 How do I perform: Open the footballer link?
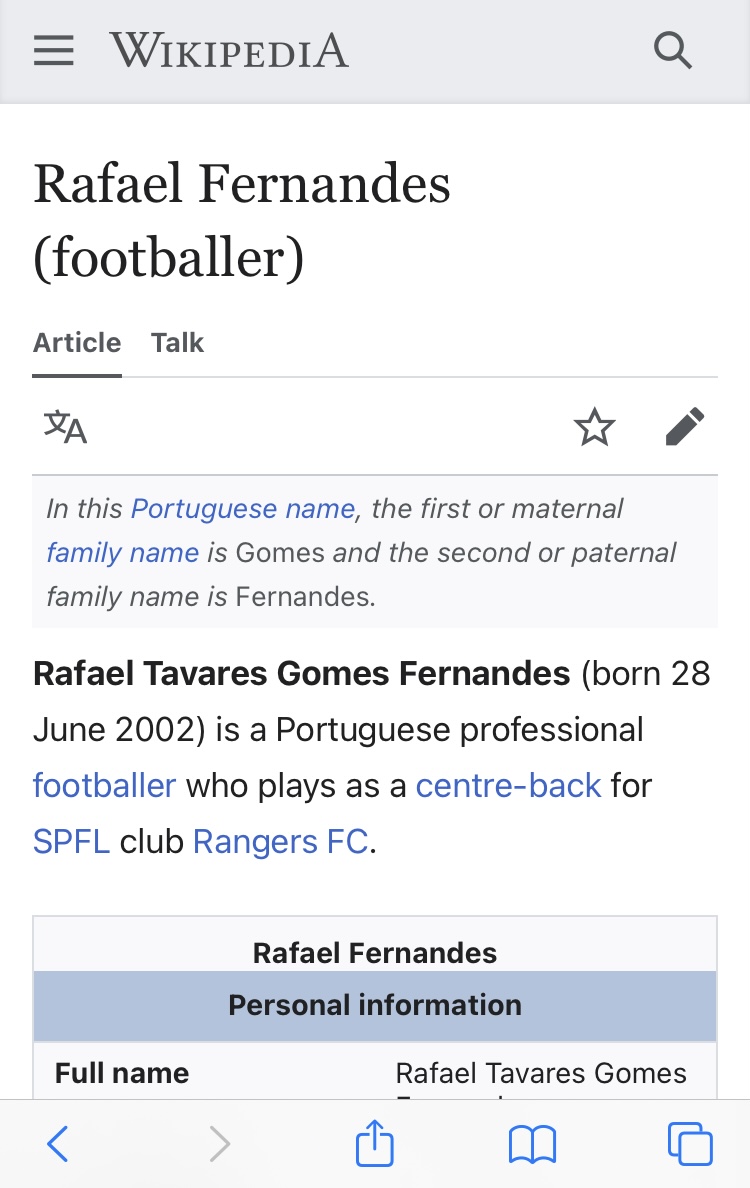[105, 786]
